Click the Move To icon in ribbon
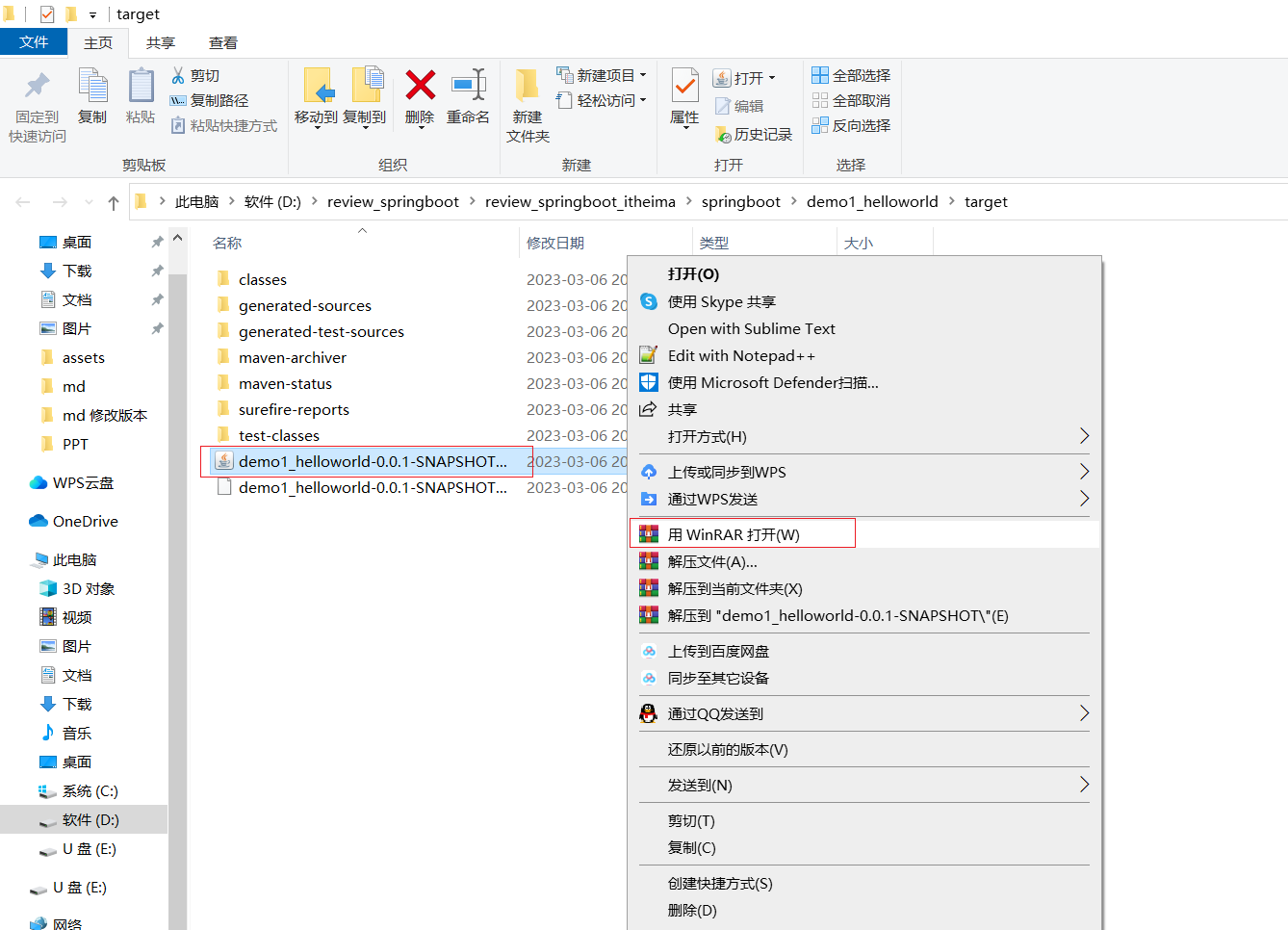This screenshot has width=1288, height=930. [x=317, y=87]
